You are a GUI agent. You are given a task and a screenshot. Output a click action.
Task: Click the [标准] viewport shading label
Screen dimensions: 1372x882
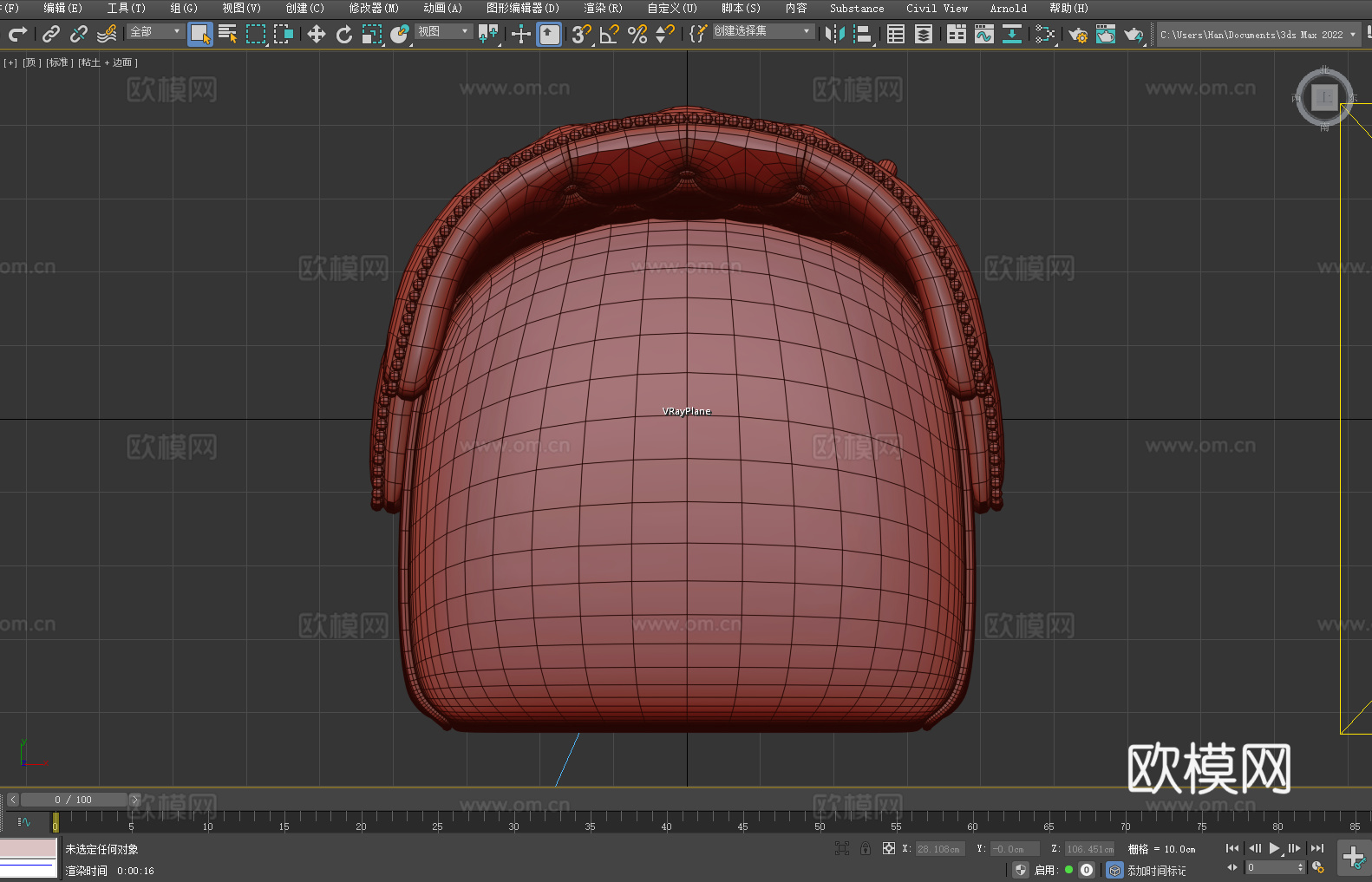(x=60, y=62)
